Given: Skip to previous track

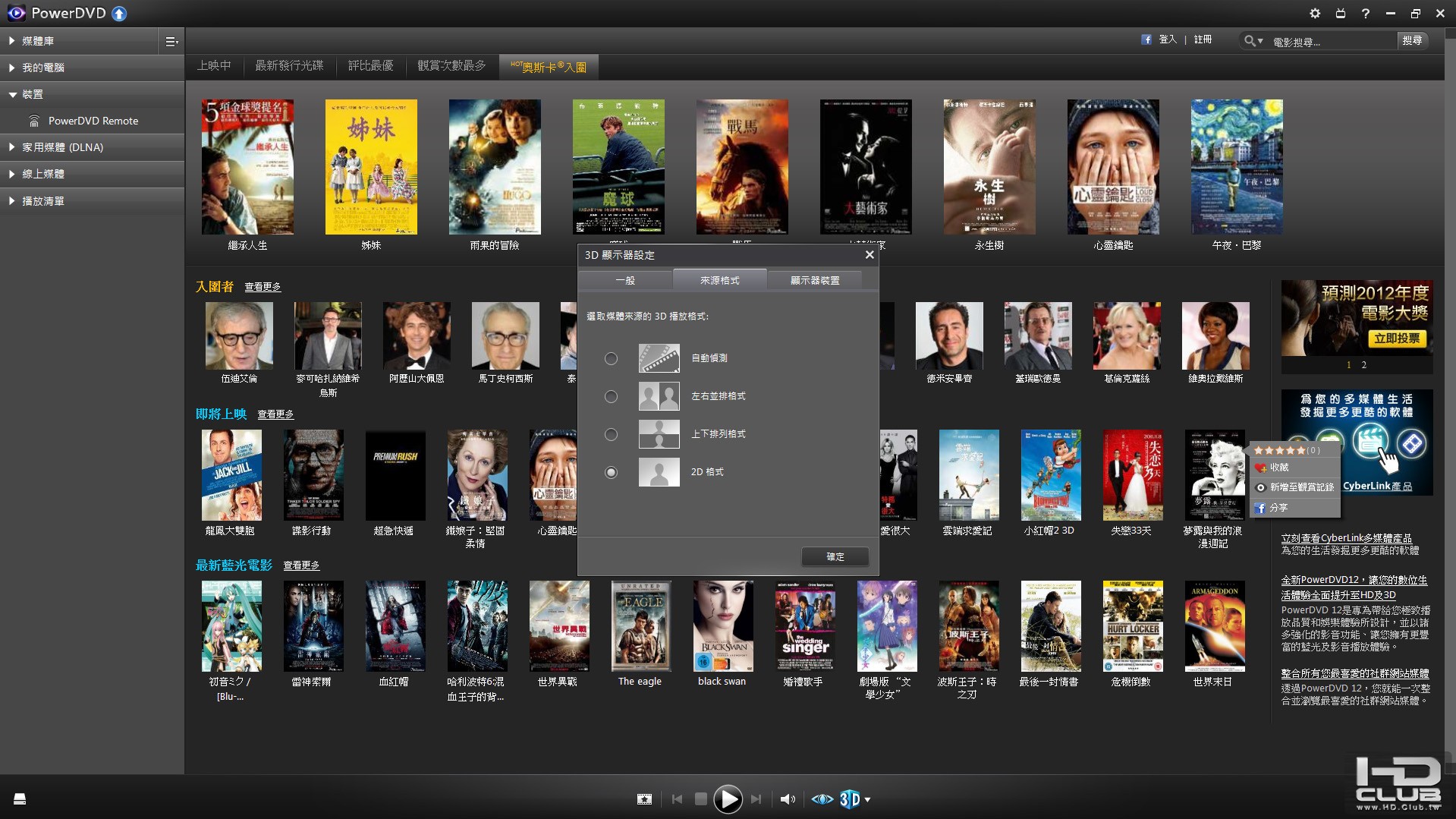Looking at the screenshot, I should [x=677, y=799].
